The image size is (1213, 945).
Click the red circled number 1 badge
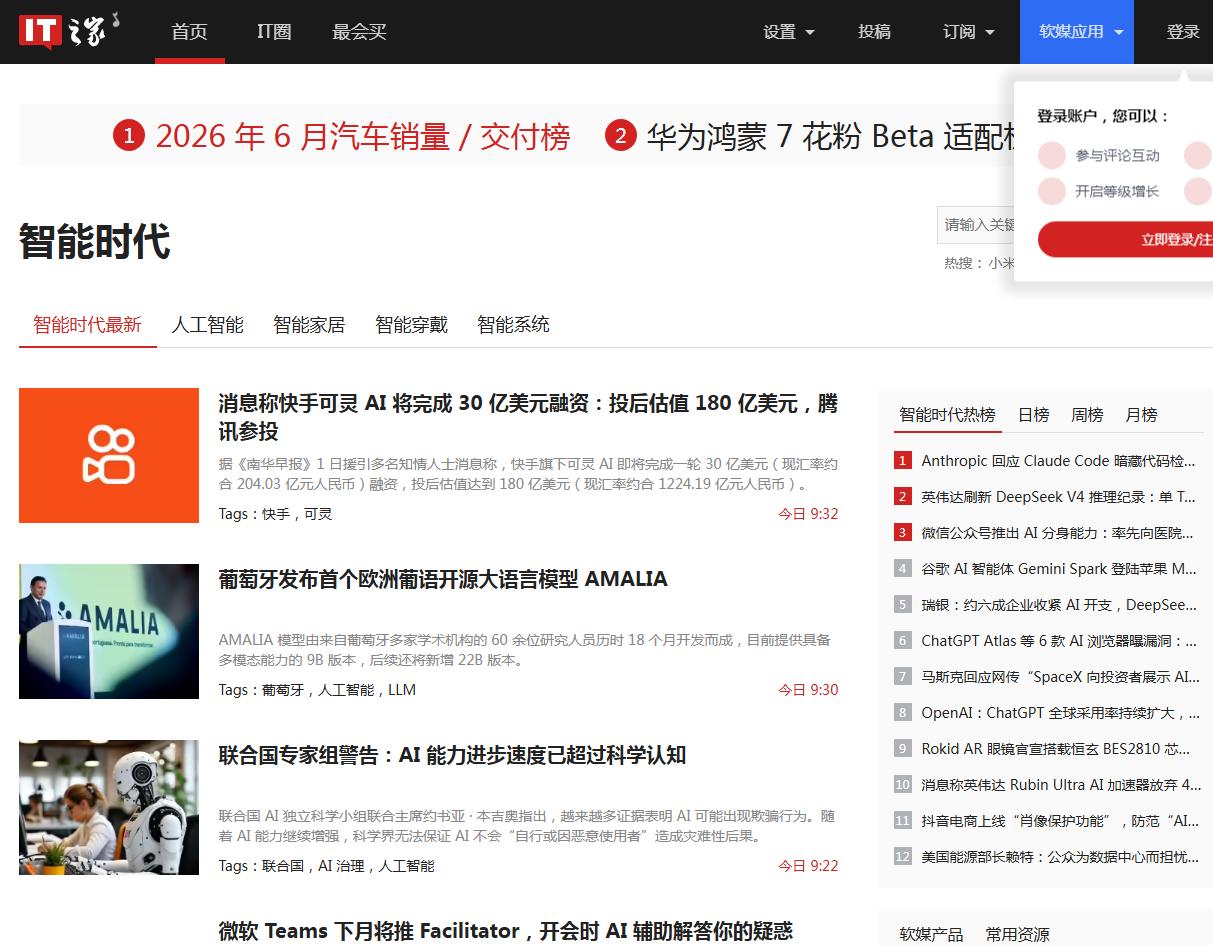[129, 135]
